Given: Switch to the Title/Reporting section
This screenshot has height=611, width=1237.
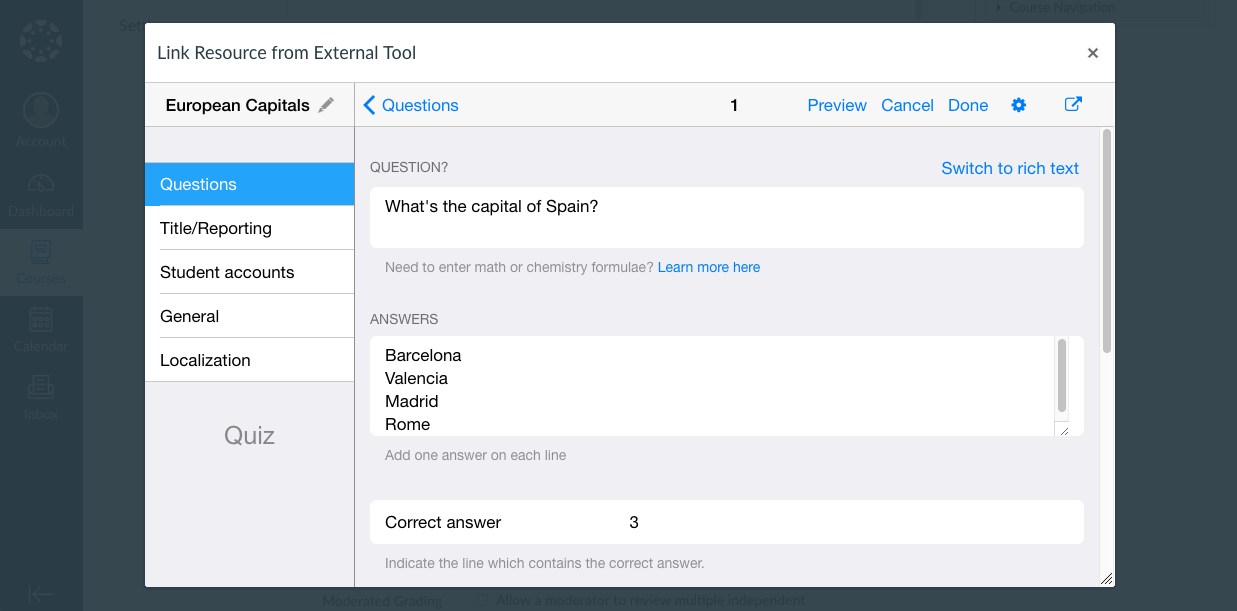Looking at the screenshot, I should point(249,228).
